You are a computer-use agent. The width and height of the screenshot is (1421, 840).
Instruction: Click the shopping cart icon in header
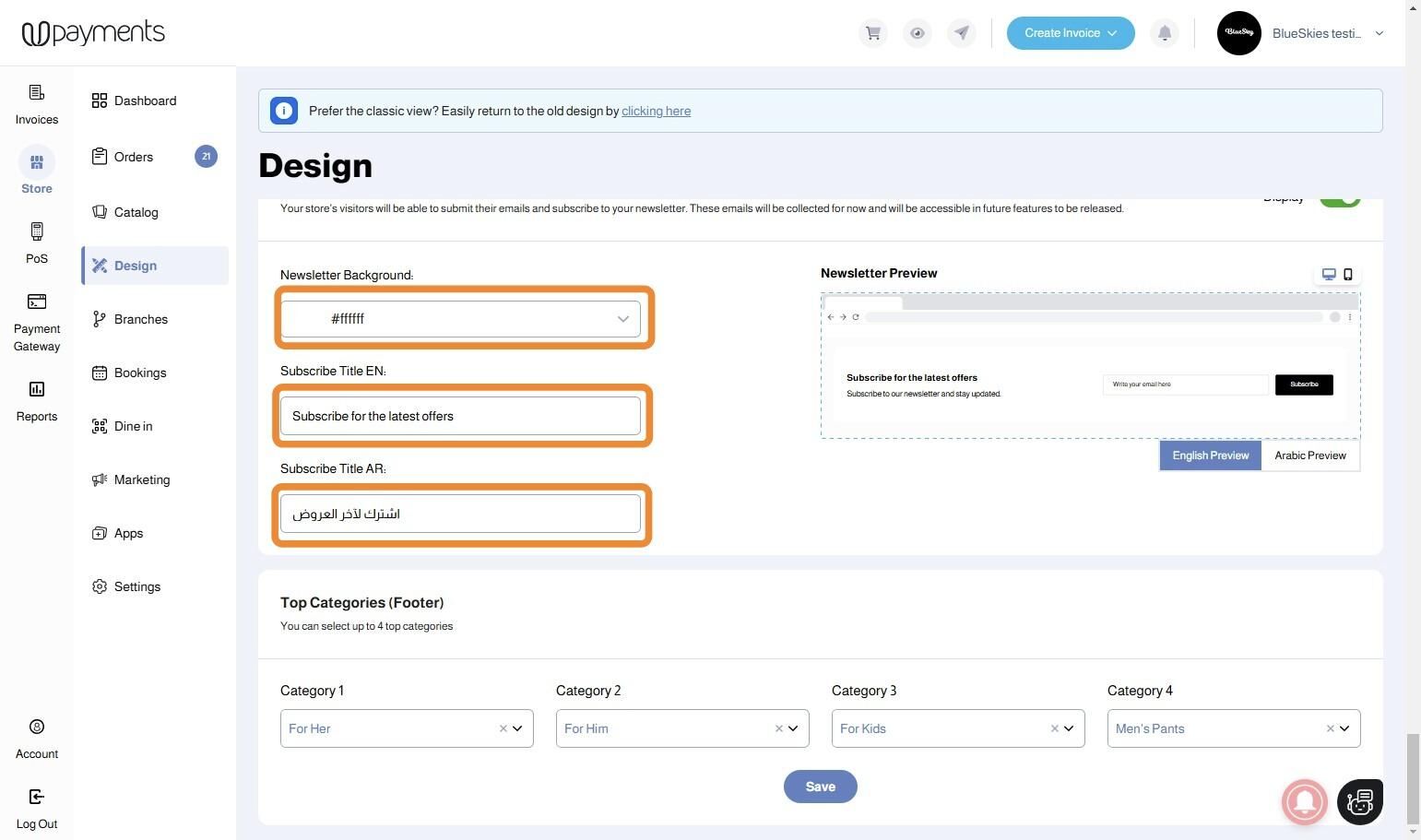[x=872, y=33]
